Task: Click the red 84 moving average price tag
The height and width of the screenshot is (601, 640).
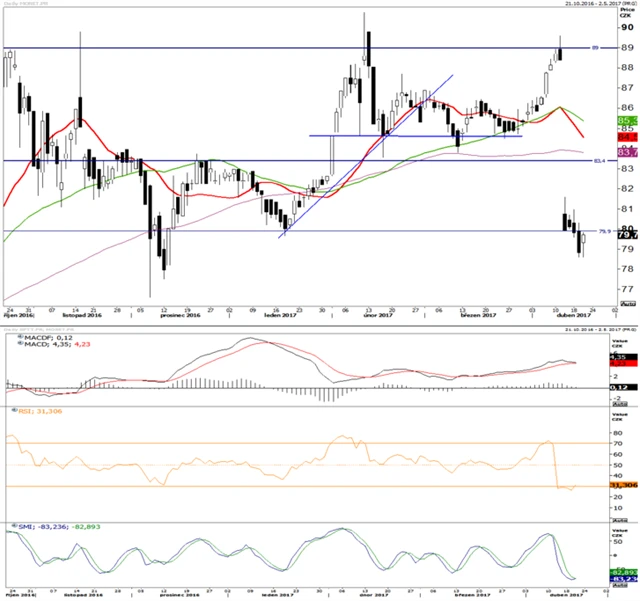Action: tap(627, 136)
